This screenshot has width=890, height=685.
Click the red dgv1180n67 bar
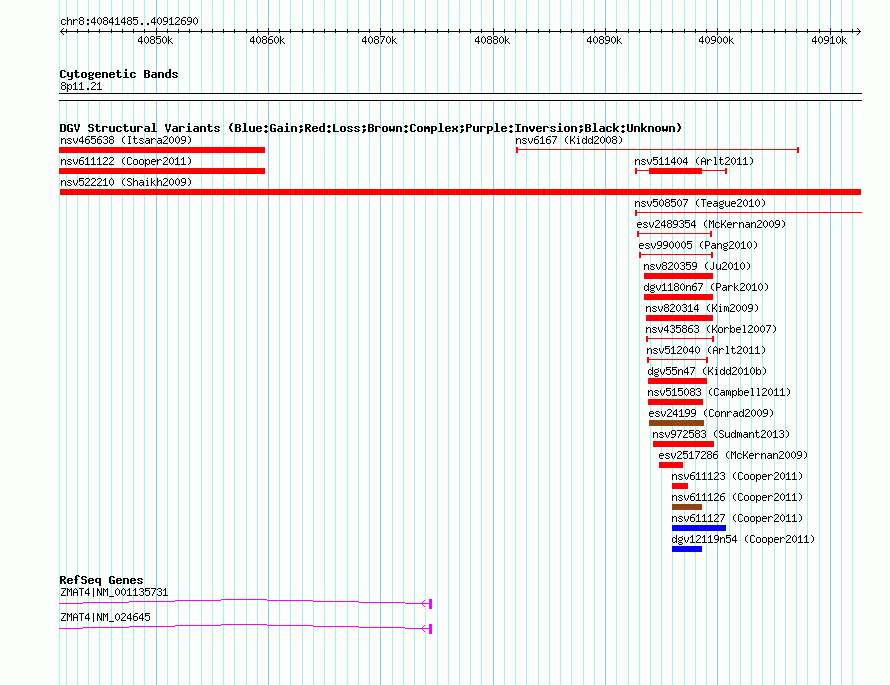(678, 297)
